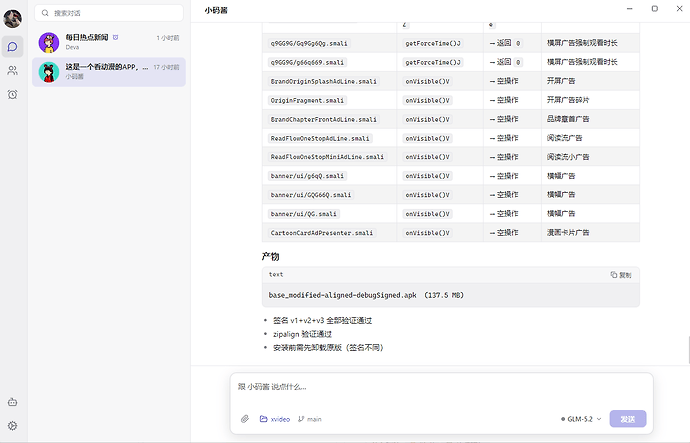This screenshot has width=690, height=443.
Task: Click the chat vertical scrollbar
Action: coord(689,350)
